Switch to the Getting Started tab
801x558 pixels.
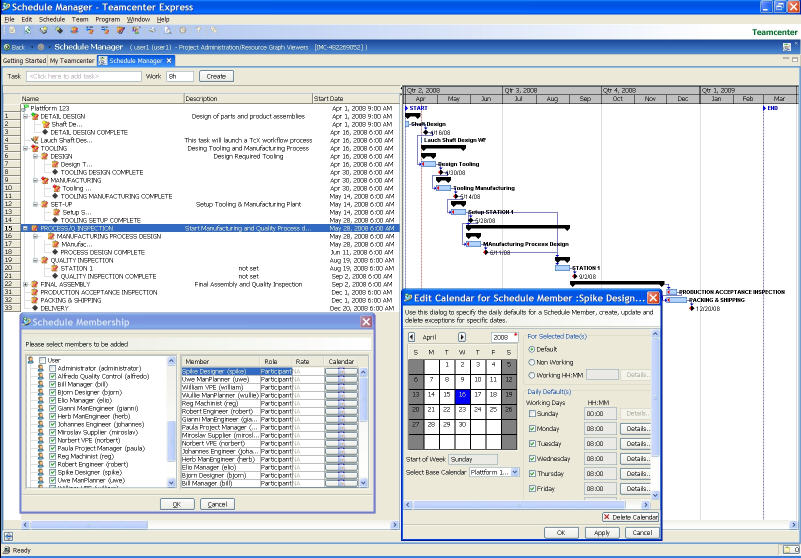25,61
